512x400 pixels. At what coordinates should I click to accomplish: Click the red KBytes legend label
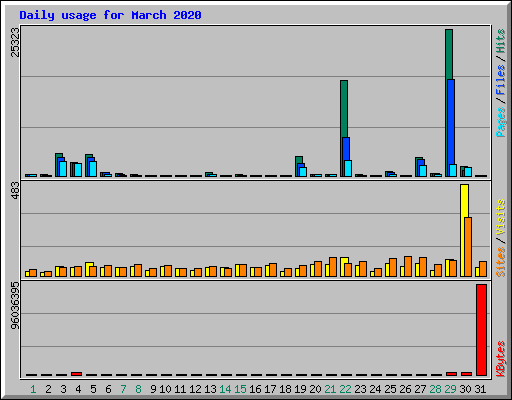(x=500, y=359)
